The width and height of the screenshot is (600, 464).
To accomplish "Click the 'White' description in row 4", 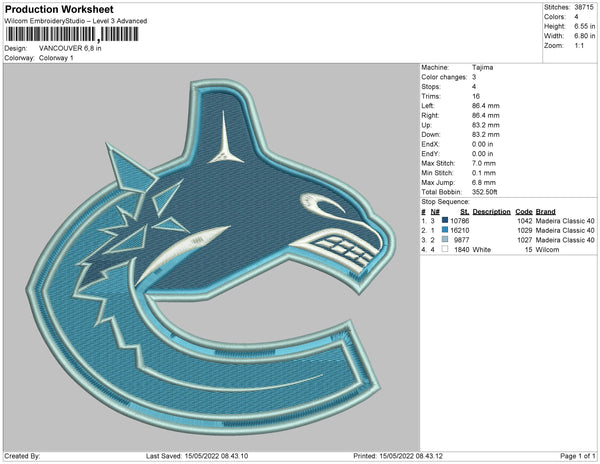I will point(482,249).
